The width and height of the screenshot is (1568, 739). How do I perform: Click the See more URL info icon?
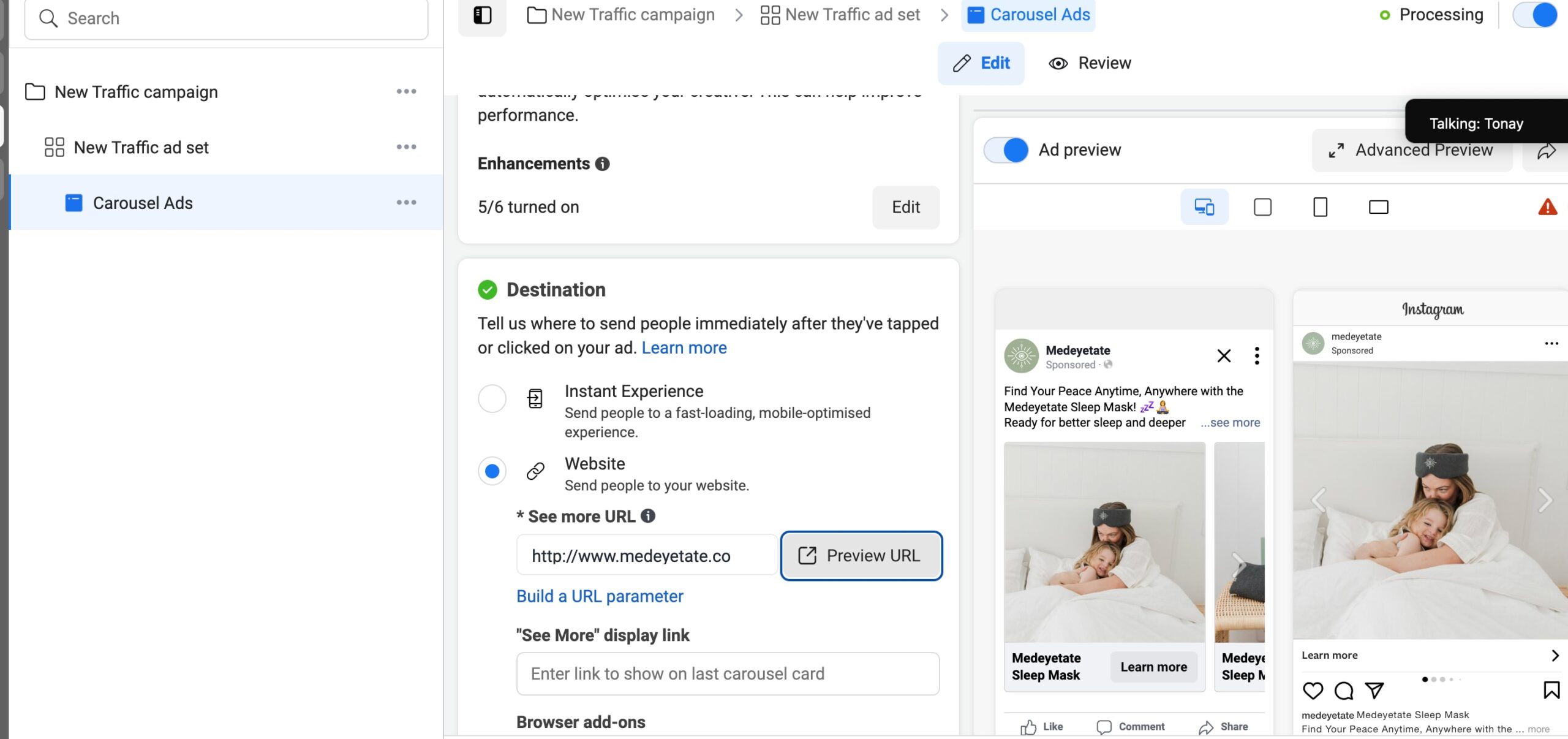[x=648, y=516]
